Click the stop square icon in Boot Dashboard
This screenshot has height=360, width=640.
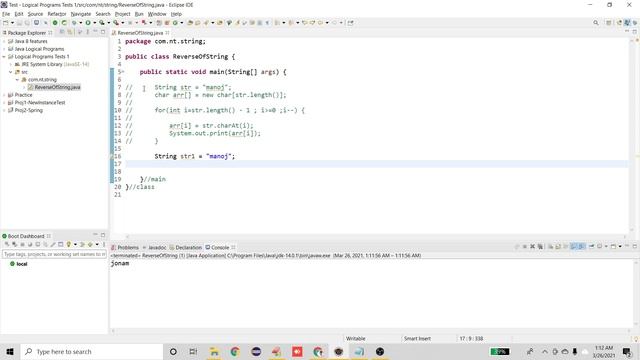coord(22,244)
